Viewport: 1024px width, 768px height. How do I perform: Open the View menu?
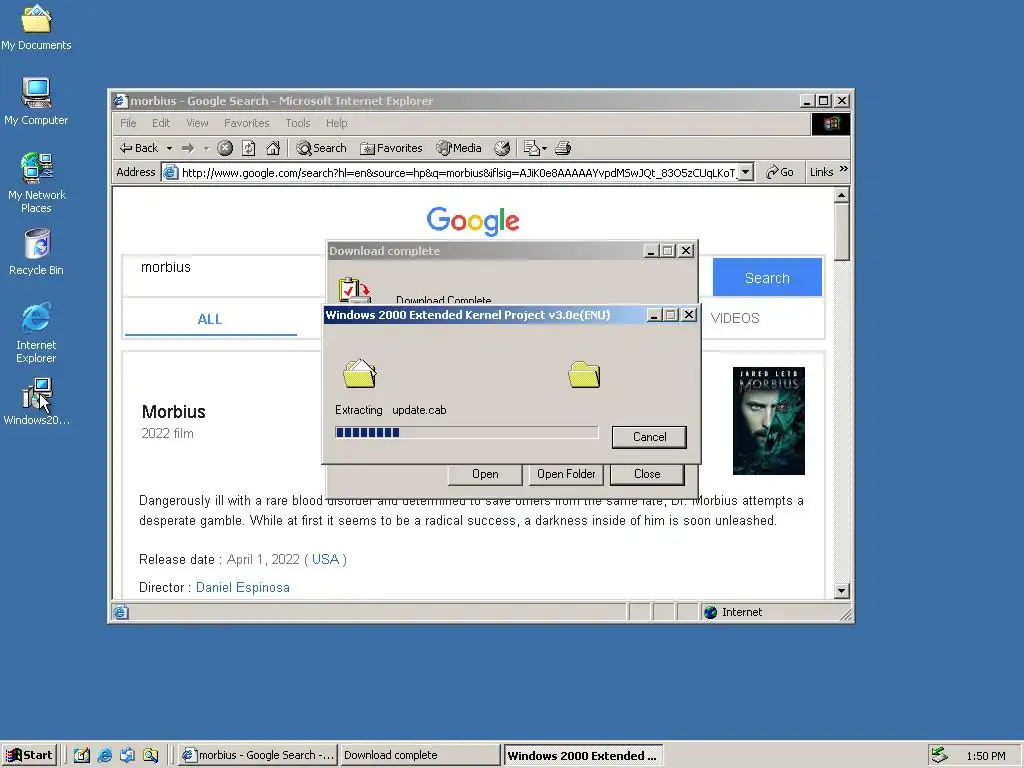tap(197, 123)
